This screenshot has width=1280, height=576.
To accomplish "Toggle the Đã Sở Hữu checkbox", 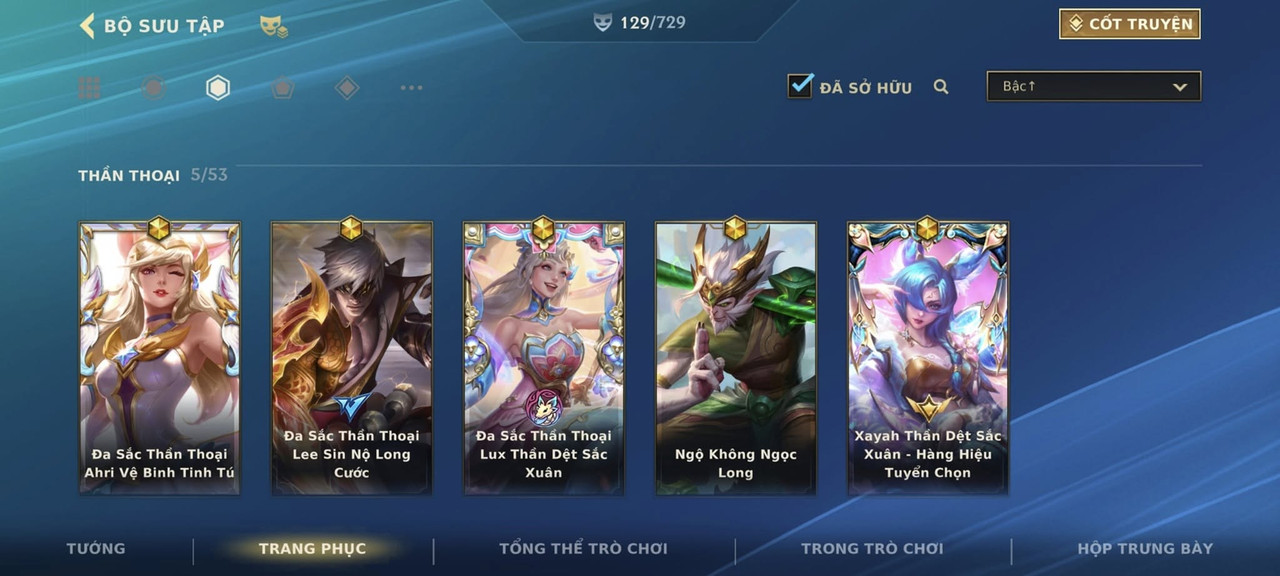I will tap(800, 86).
